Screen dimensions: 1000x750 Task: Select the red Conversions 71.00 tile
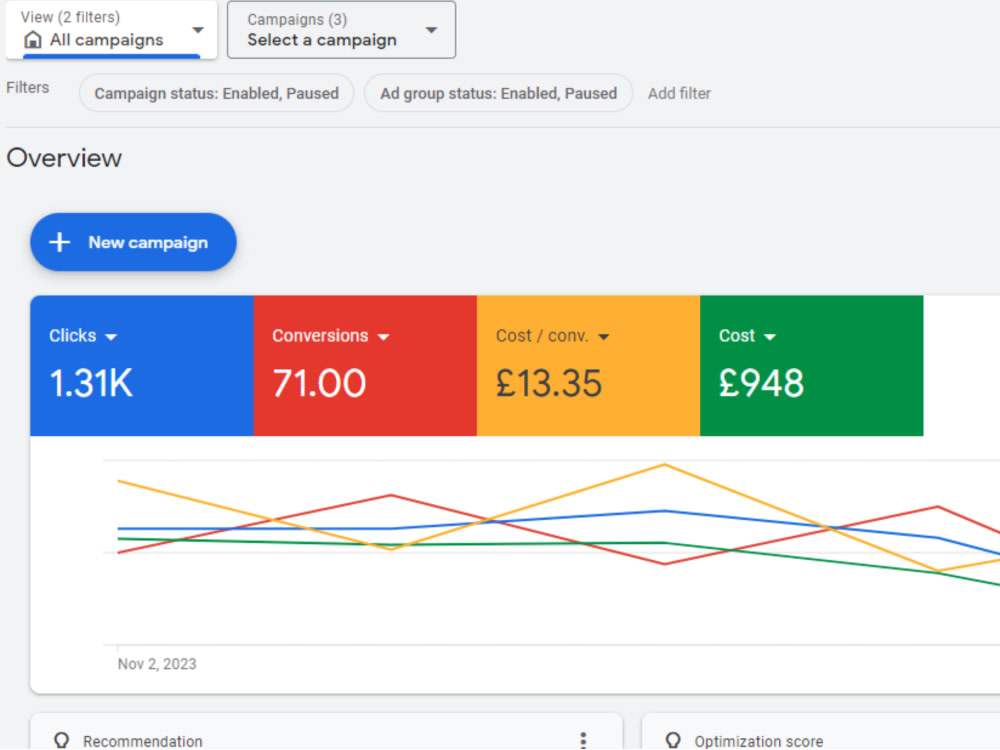point(365,365)
